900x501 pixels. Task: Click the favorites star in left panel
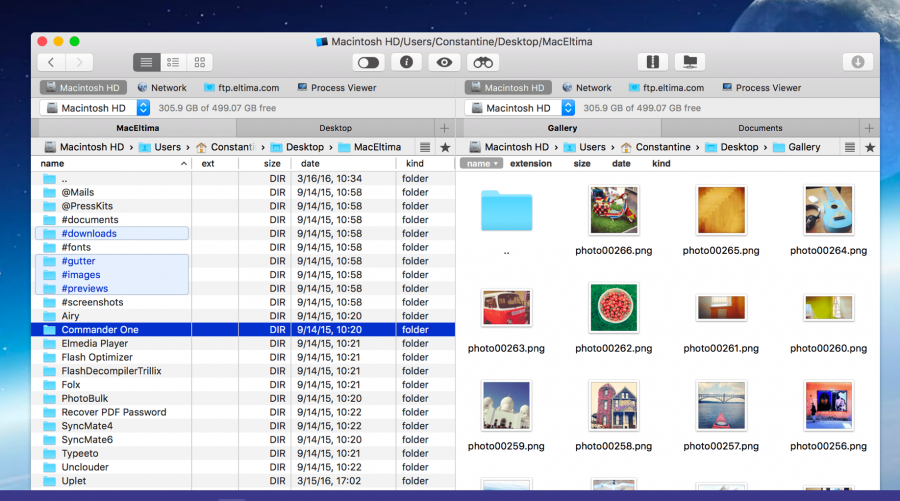(445, 147)
